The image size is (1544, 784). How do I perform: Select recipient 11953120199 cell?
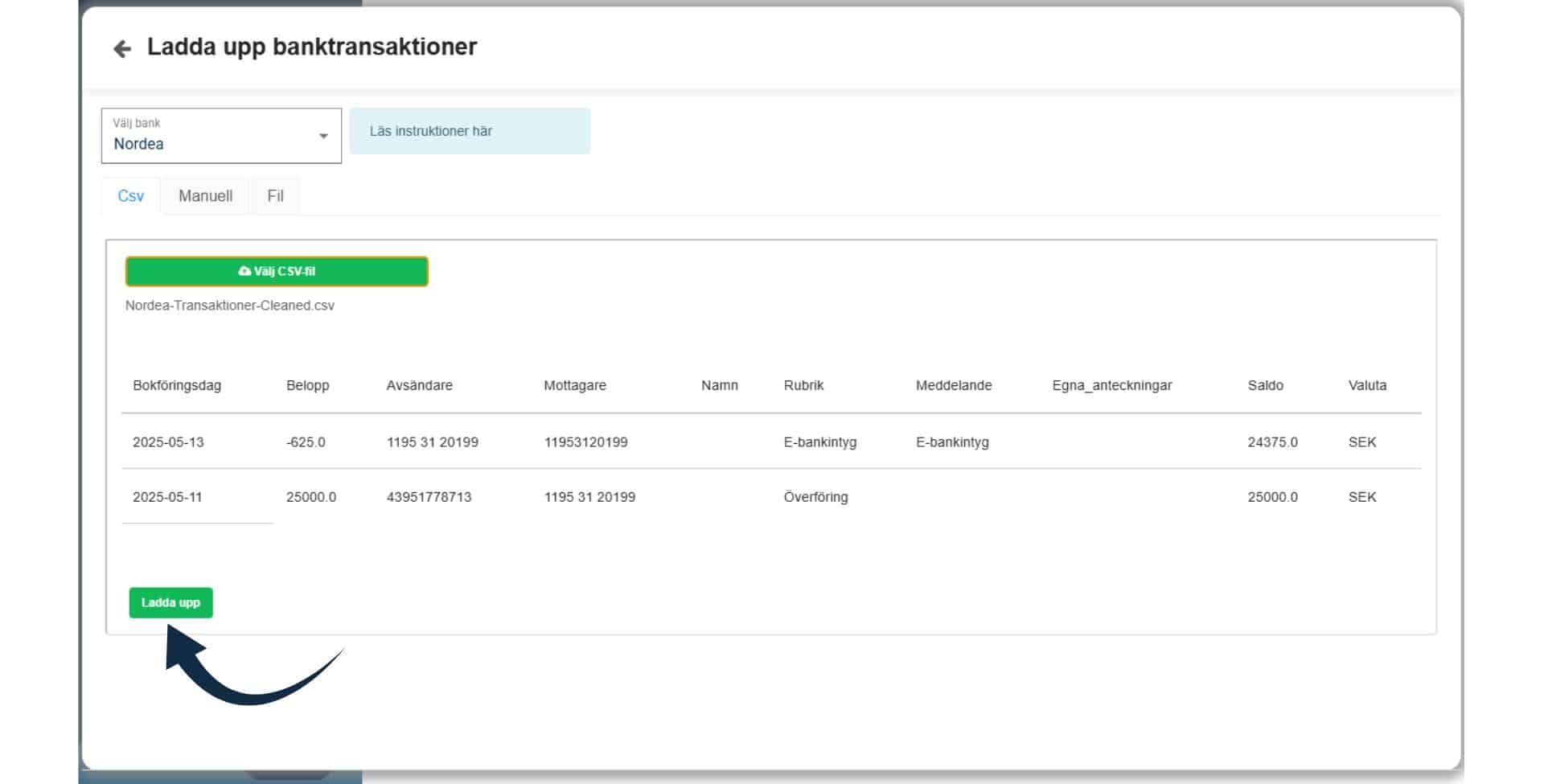click(x=586, y=442)
